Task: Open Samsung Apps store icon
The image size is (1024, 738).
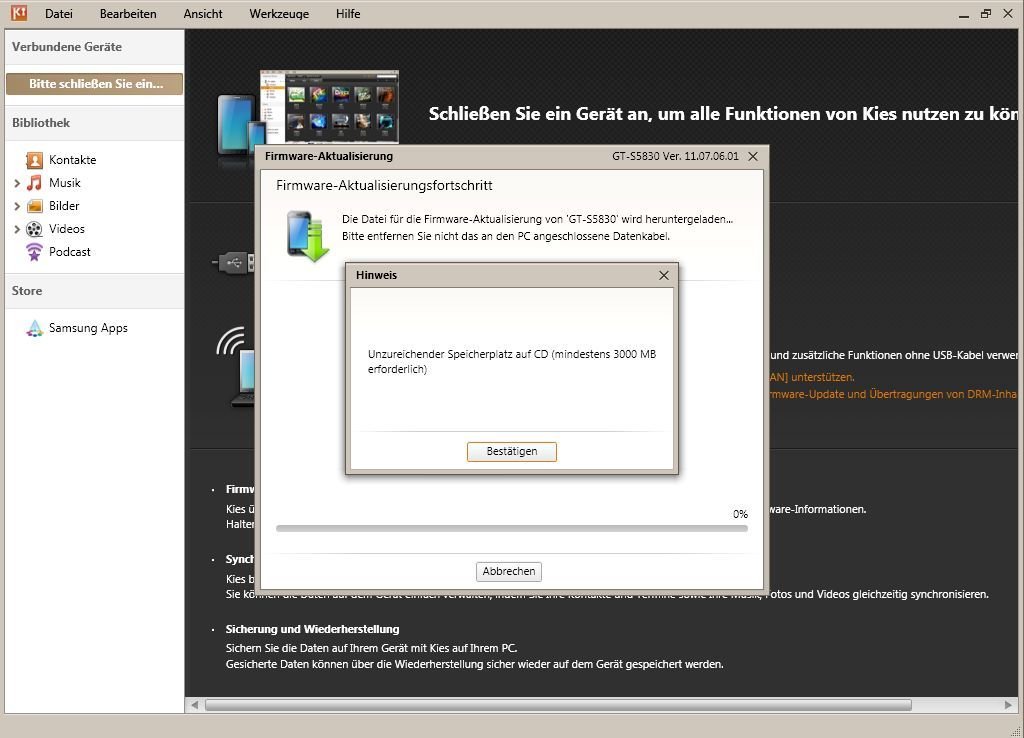Action: 34,328
